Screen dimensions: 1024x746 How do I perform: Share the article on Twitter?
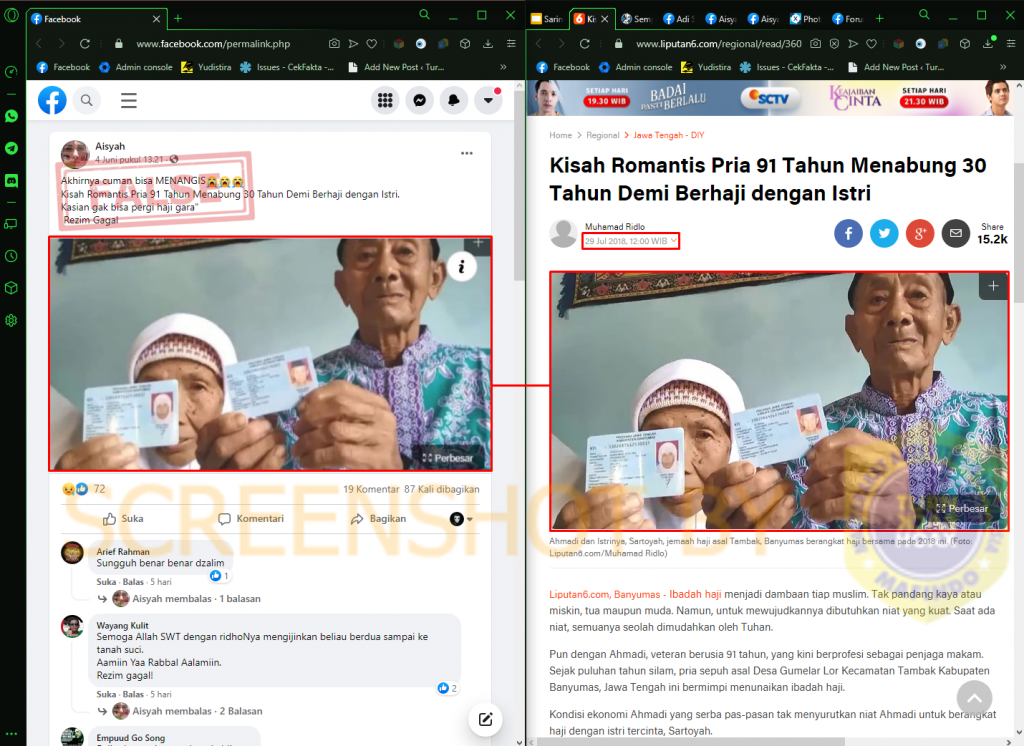pyautogui.click(x=884, y=233)
